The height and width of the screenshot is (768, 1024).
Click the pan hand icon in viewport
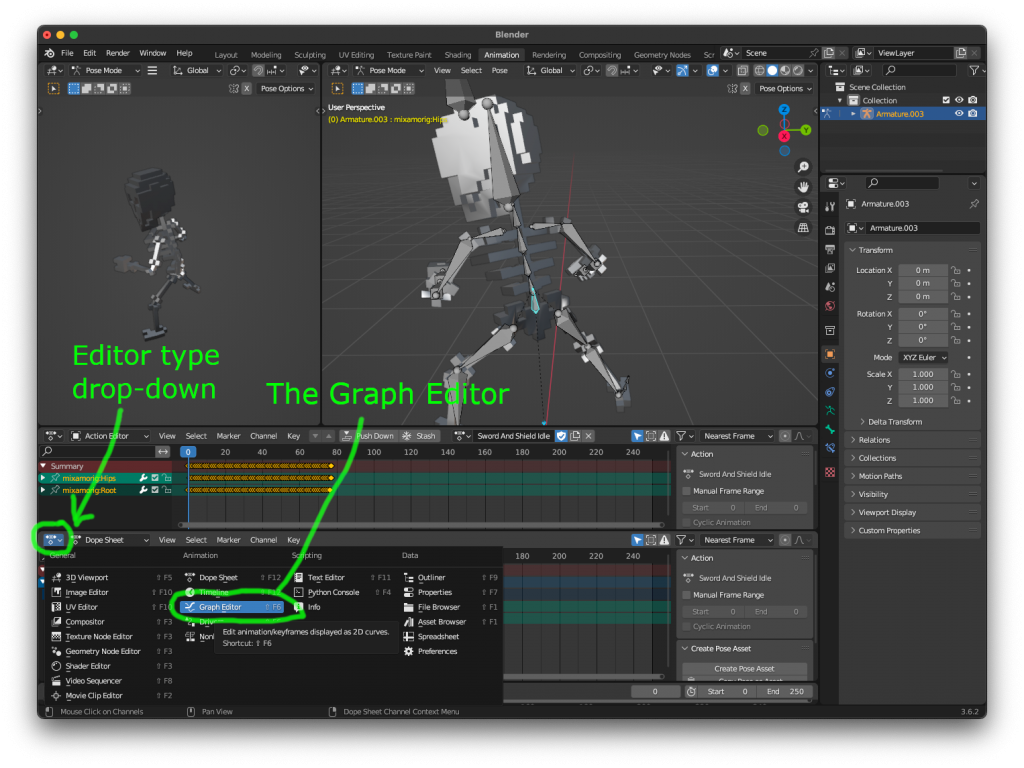[x=803, y=187]
